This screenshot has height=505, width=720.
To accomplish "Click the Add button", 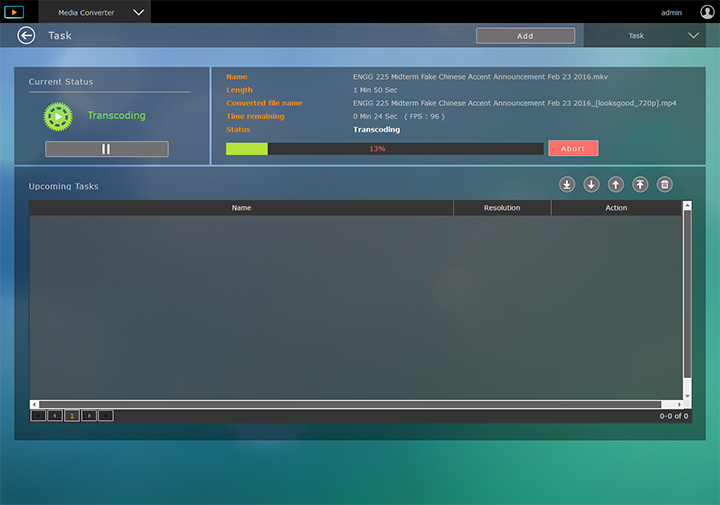I will pyautogui.click(x=525, y=36).
